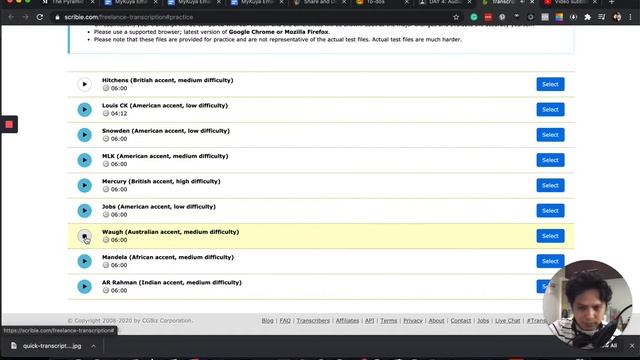This screenshot has height=360, width=640.
Task: Click the title 'Mercury (British accent, high difficulty)'
Action: (161, 181)
